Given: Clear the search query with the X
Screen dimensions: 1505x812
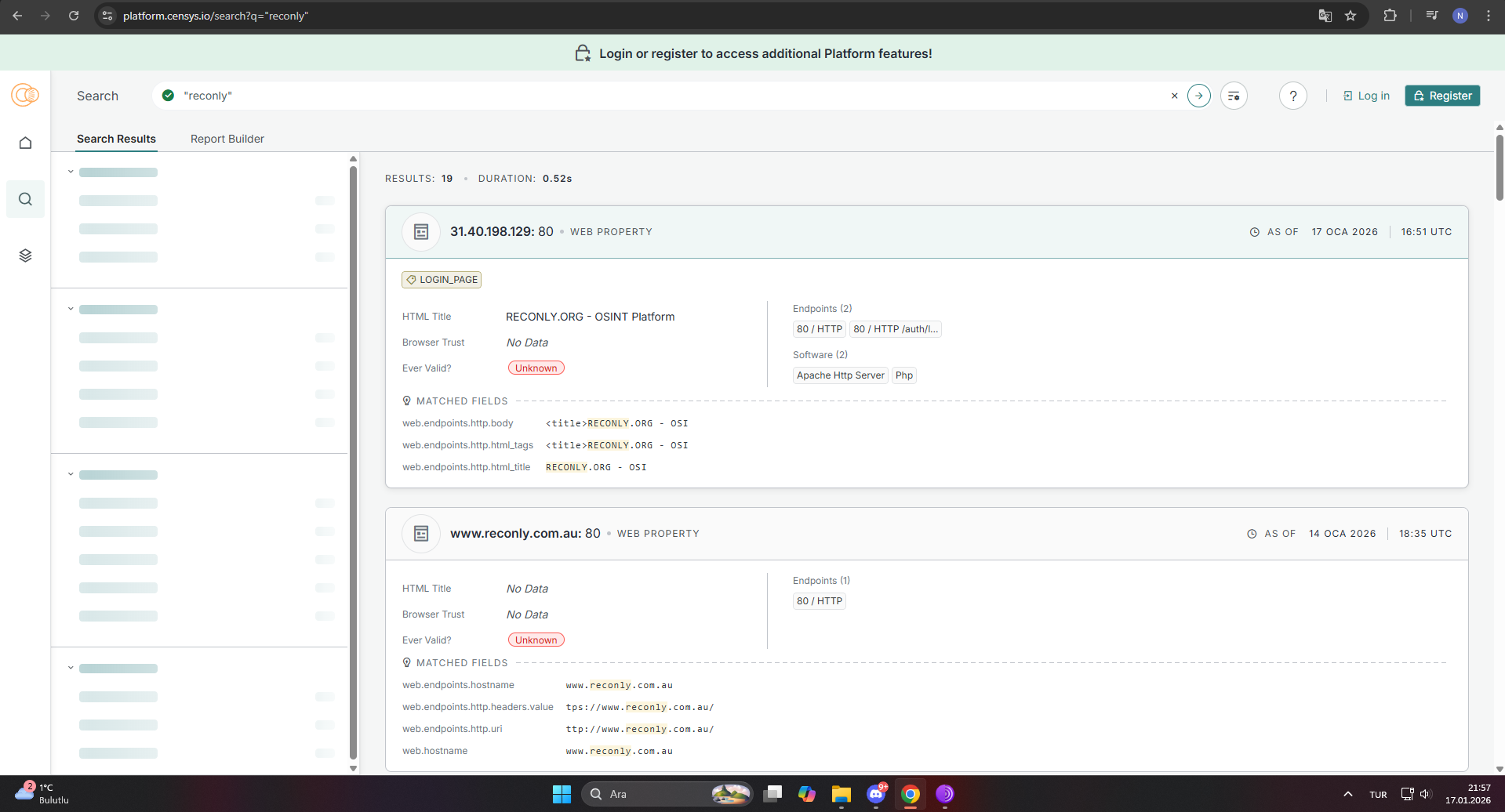Looking at the screenshot, I should click(x=1175, y=96).
